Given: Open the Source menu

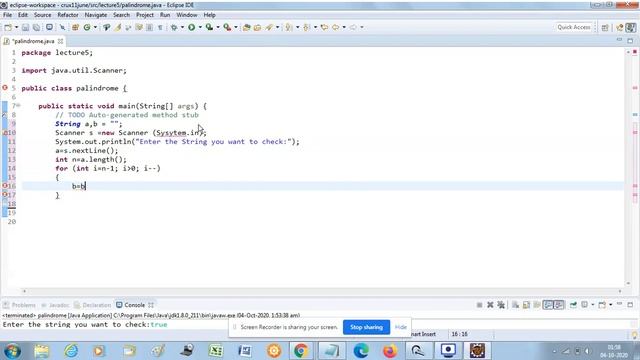Looking at the screenshot, I should pyautogui.click(x=42, y=15).
